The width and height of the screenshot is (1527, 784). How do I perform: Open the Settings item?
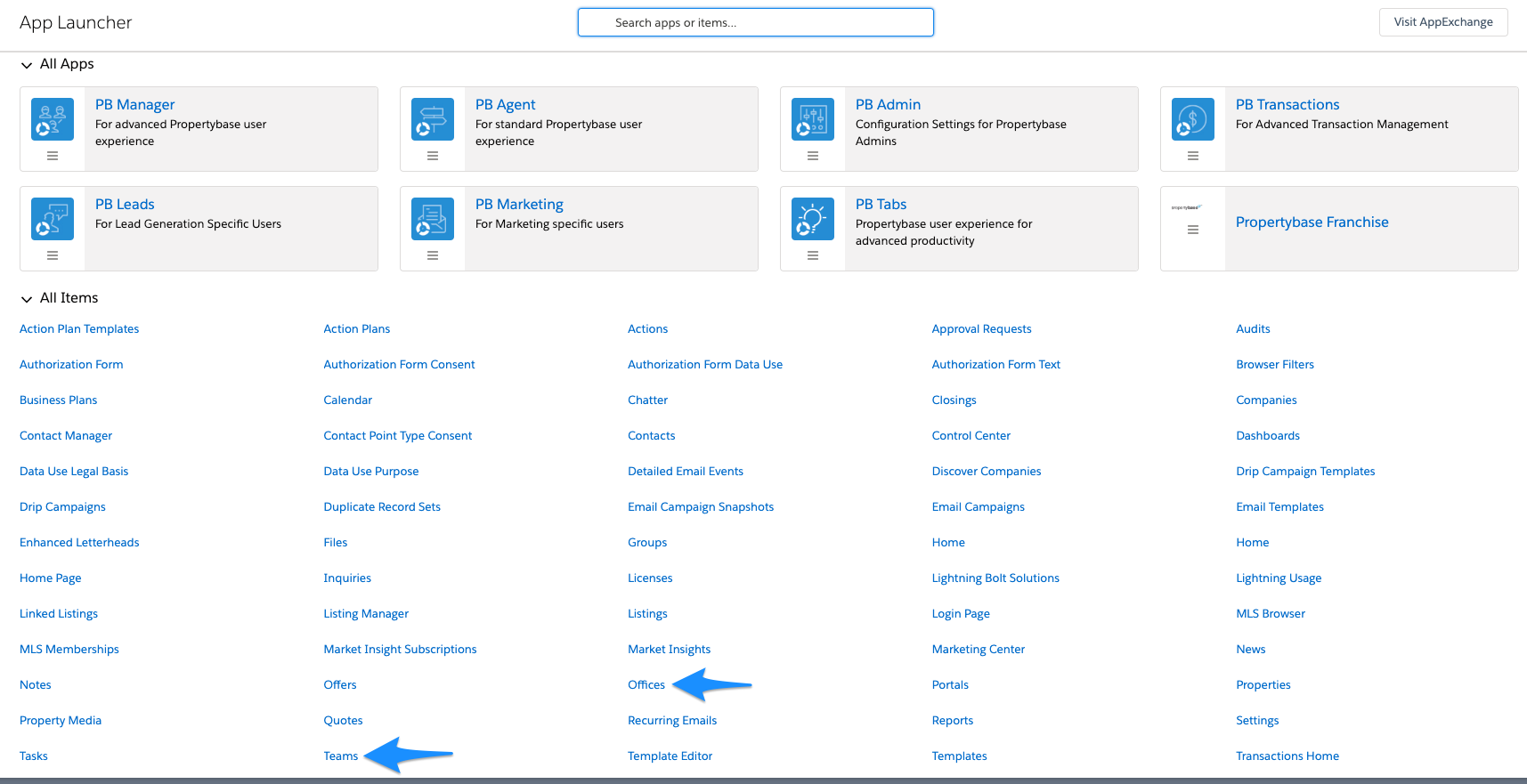(x=1257, y=720)
